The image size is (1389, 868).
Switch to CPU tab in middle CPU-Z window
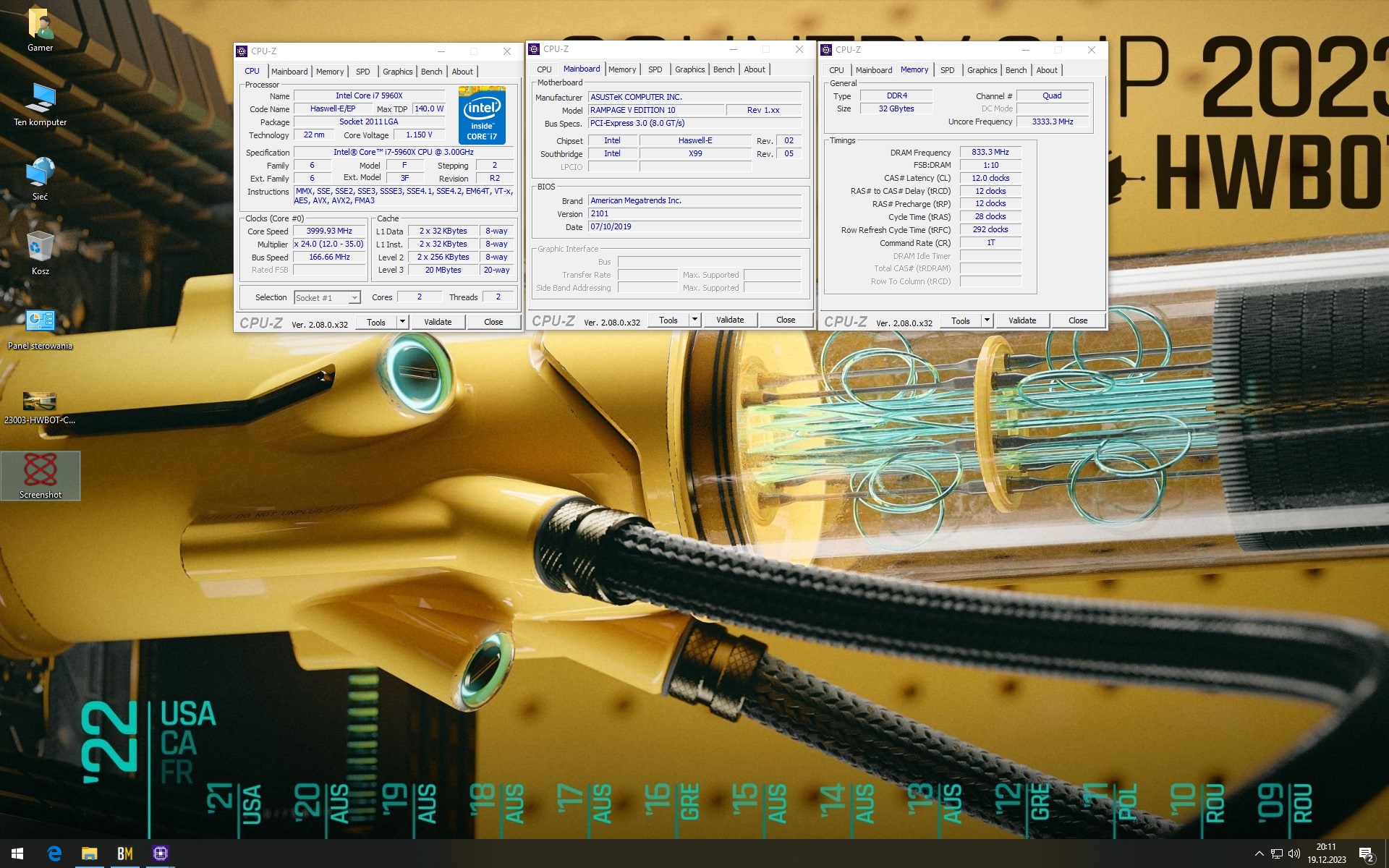pos(545,69)
